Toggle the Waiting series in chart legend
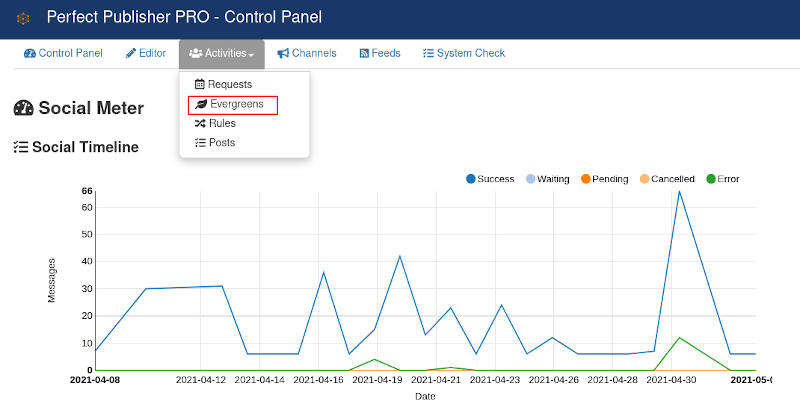 (x=547, y=179)
